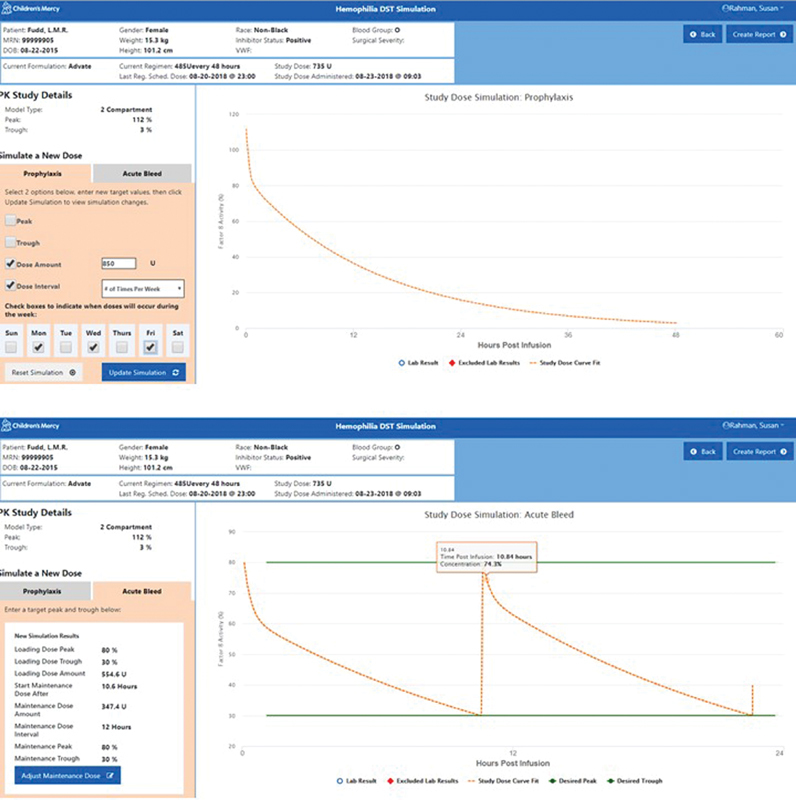Check the Tue dosing day box

pyautogui.click(x=66, y=347)
